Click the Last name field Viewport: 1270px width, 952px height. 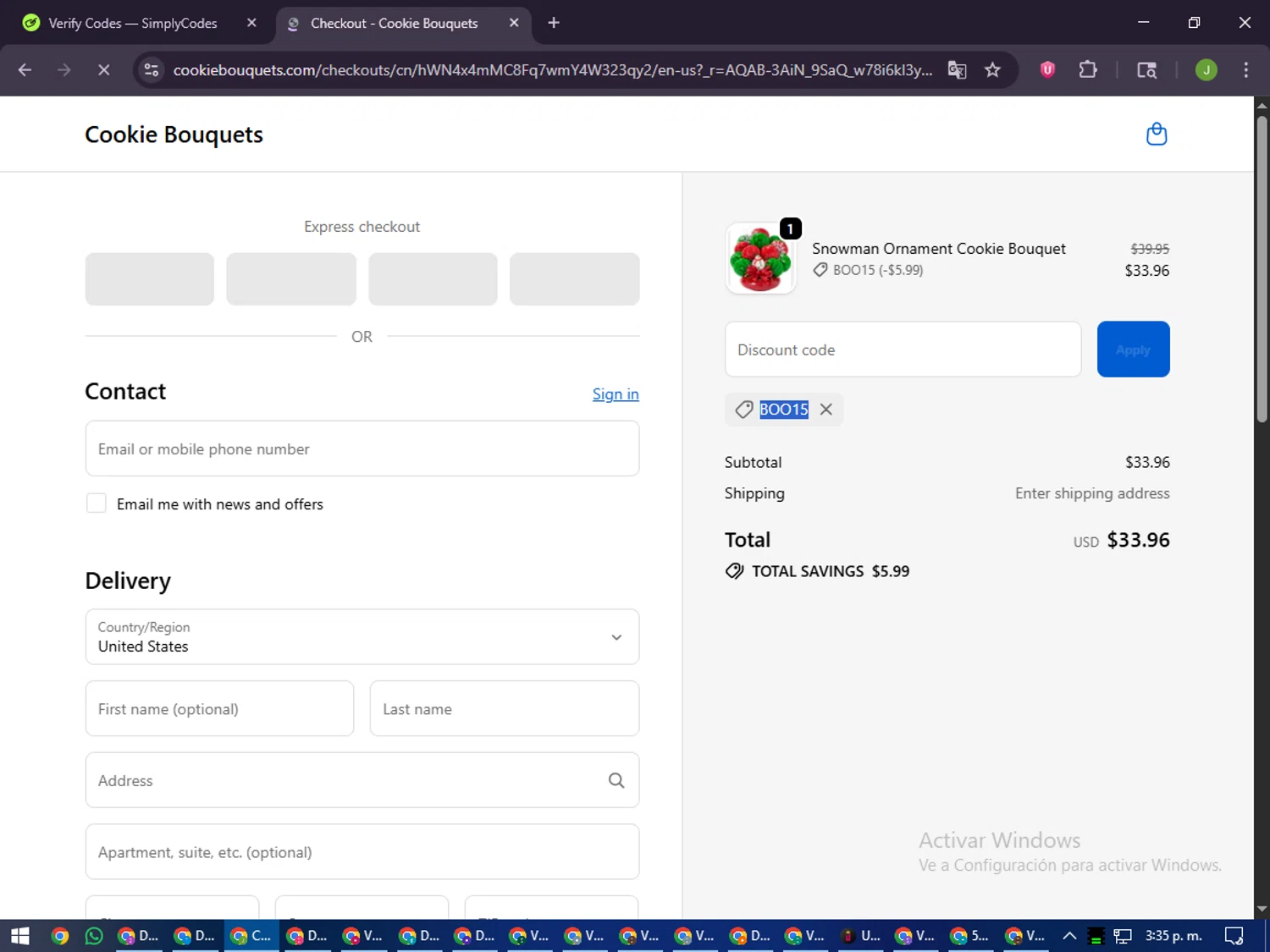pos(505,708)
